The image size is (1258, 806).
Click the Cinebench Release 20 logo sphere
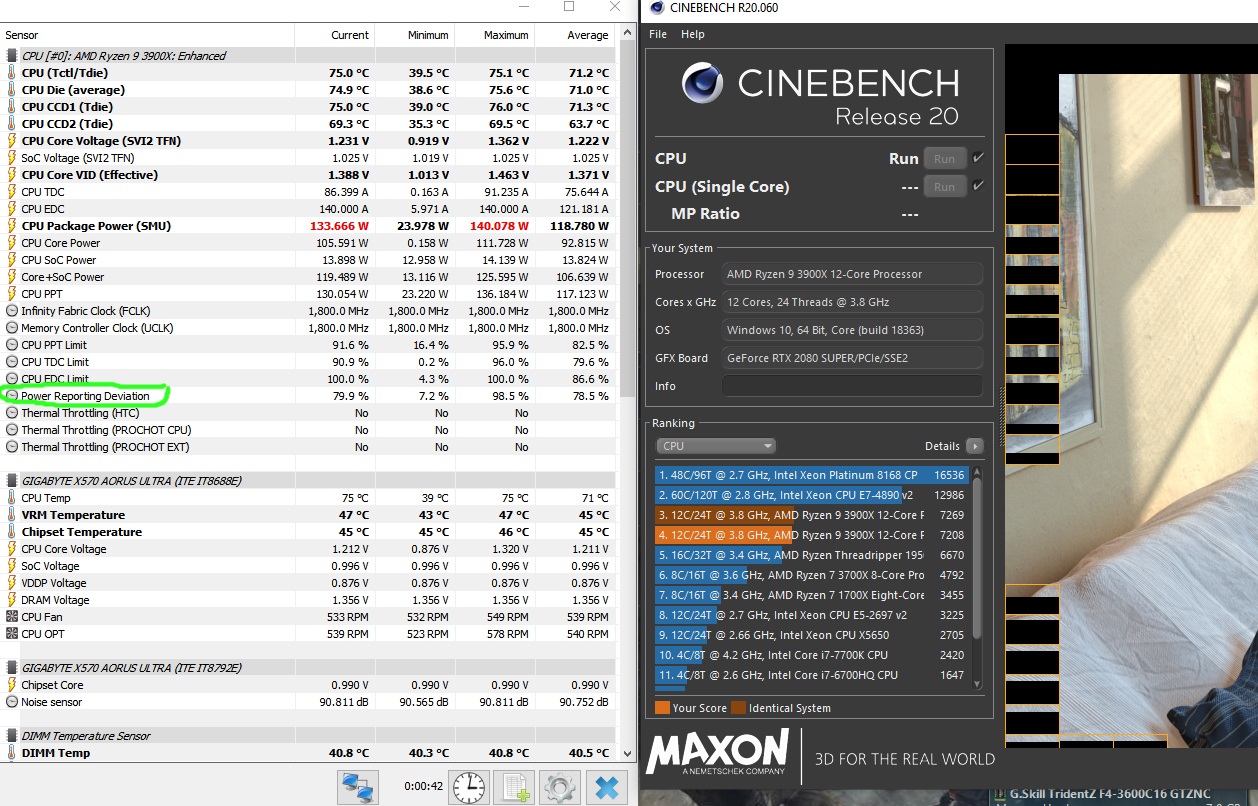[x=702, y=83]
